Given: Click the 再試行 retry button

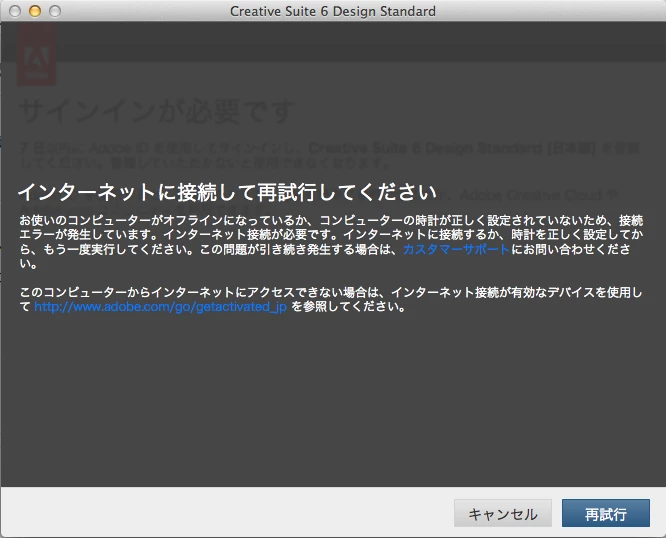Looking at the screenshot, I should pos(606,513).
